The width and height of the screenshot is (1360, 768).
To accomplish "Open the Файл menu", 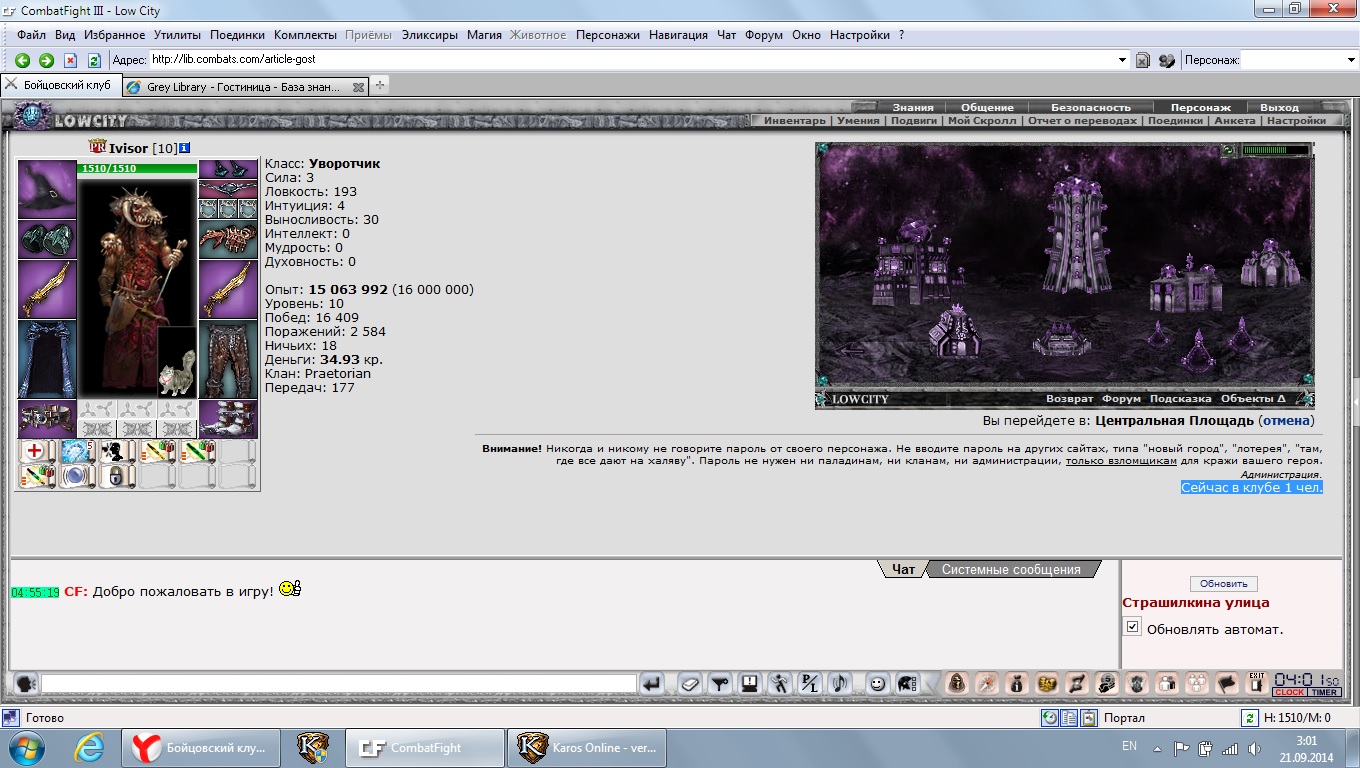I will pos(31,35).
